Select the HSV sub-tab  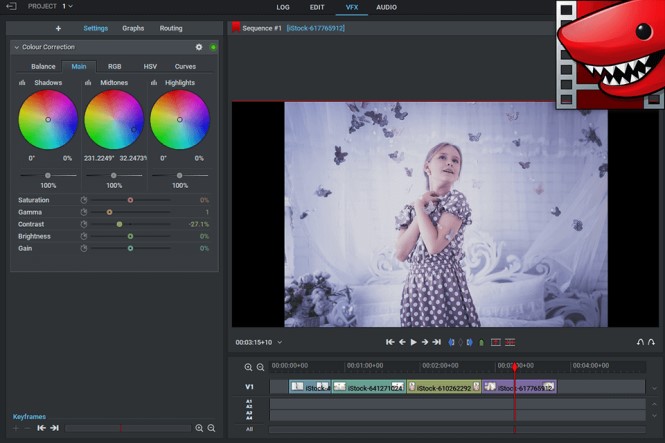(150, 67)
